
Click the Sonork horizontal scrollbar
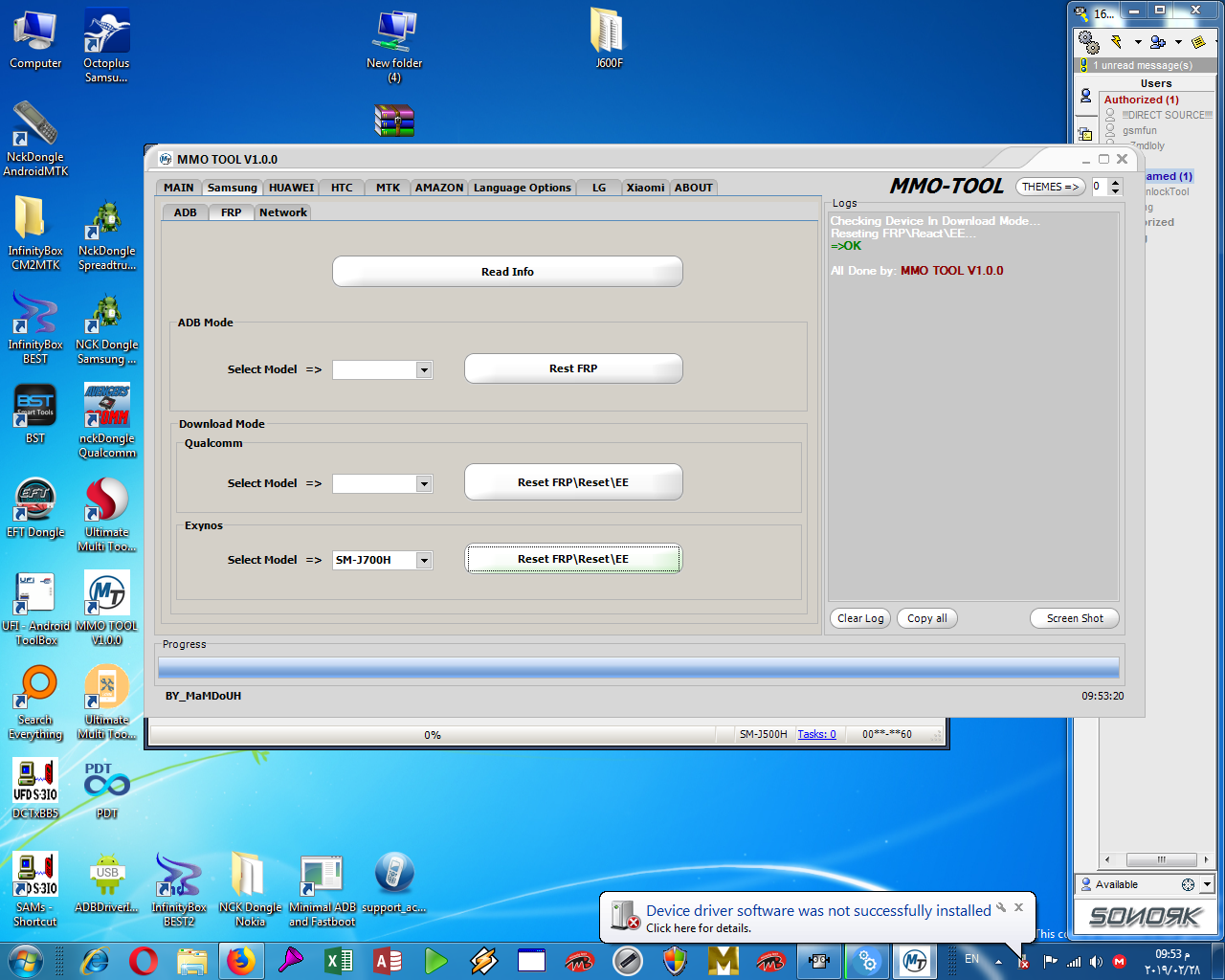(1155, 859)
